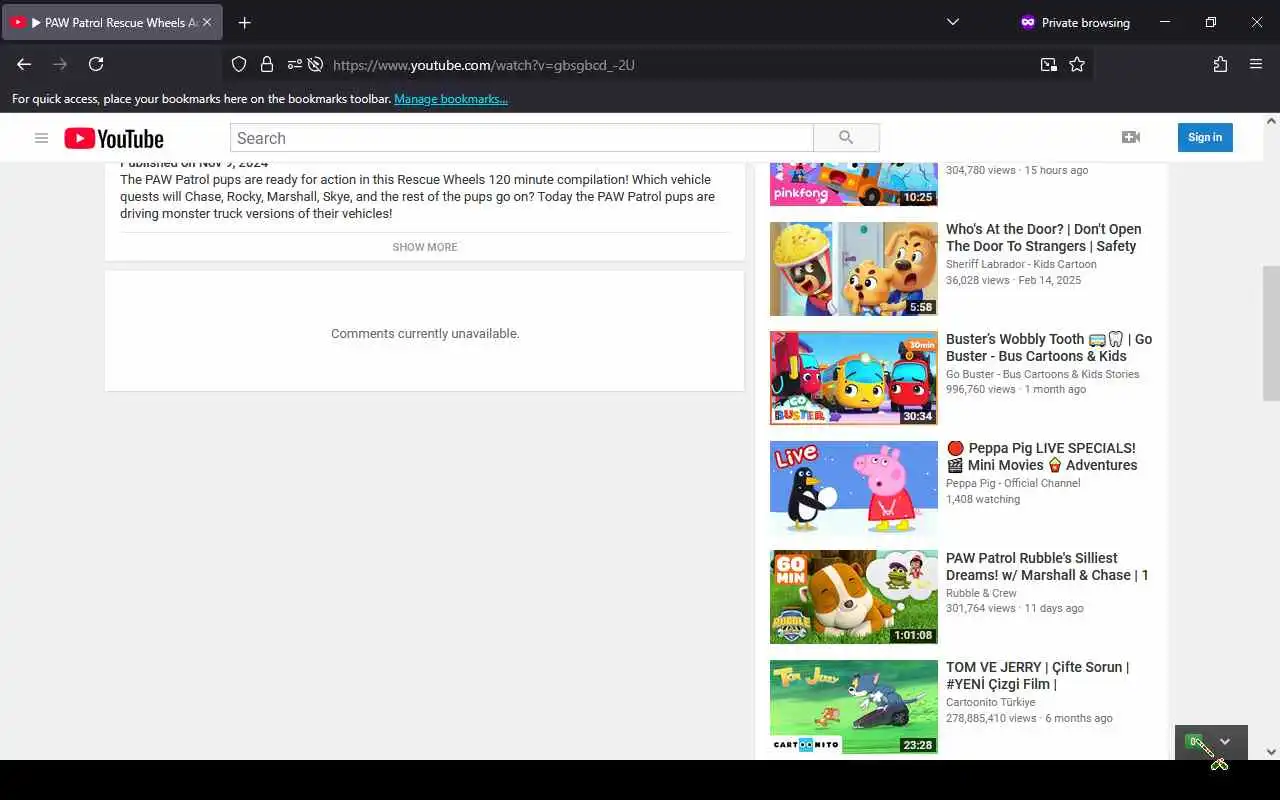Open the YouTube guide hamburger menu
Screen dimensions: 1280x800
[x=41, y=138]
